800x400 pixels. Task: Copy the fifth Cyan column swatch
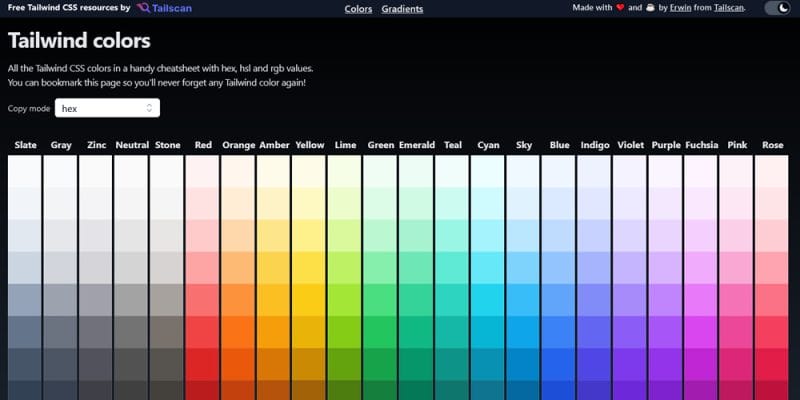pyautogui.click(x=488, y=299)
